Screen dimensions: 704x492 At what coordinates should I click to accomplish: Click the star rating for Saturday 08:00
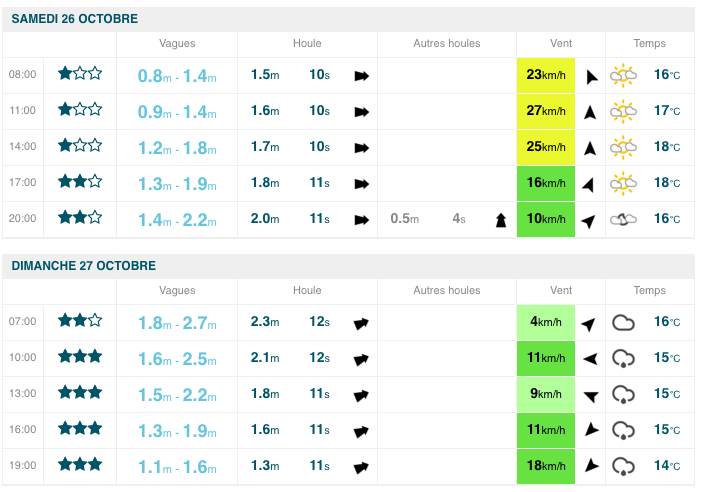pos(80,74)
